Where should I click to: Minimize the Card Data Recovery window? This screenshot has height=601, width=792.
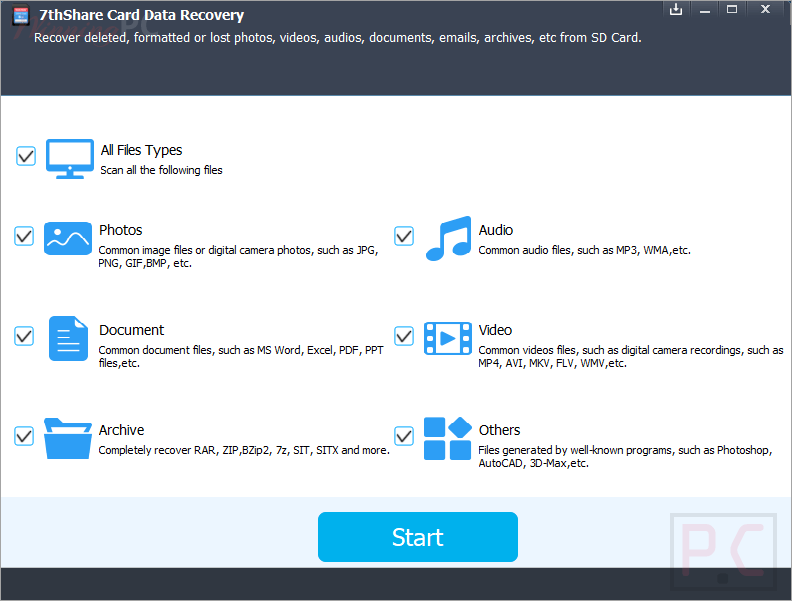pyautogui.click(x=705, y=10)
